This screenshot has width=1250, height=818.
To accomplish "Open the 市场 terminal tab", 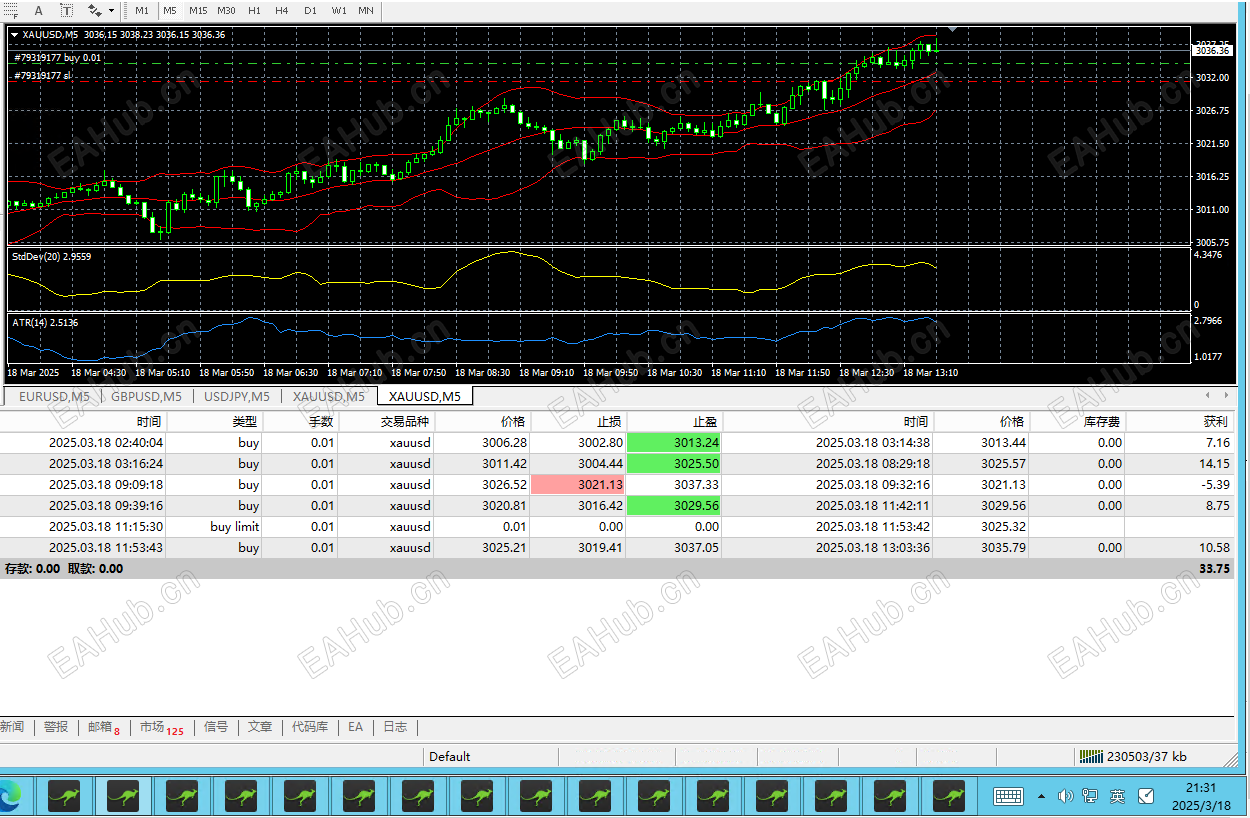I will pyautogui.click(x=161, y=727).
